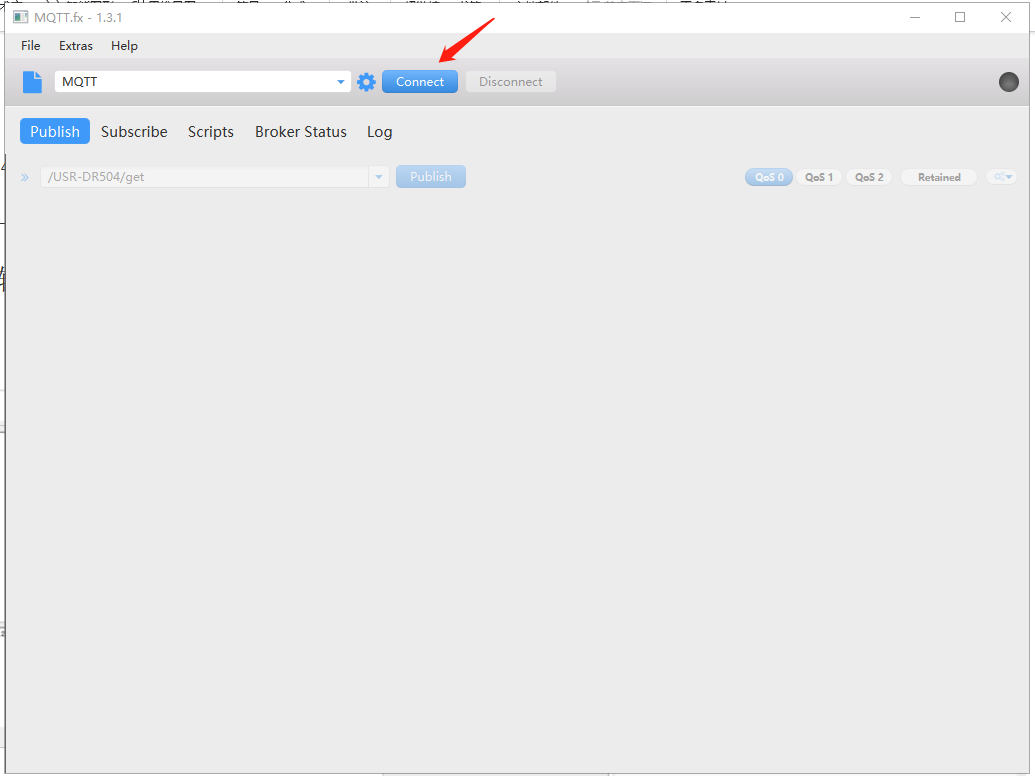Viewport: 1035px width, 776px height.
Task: Maximize the MQTT.fx window
Action: click(x=960, y=17)
